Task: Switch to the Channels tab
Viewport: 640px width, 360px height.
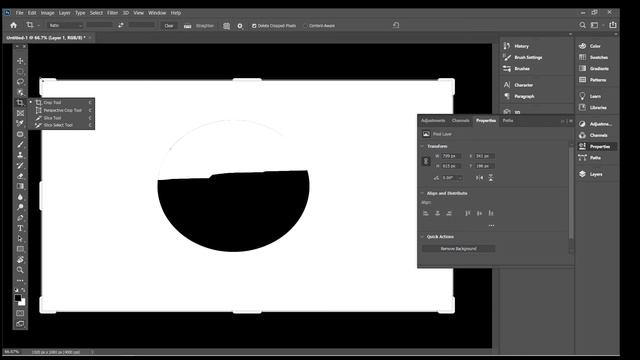Action: pyautogui.click(x=460, y=121)
